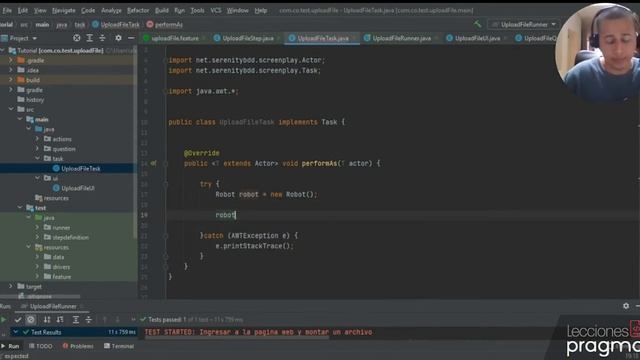The width and height of the screenshot is (640, 360).
Task: Collapse the main folder
Action: pyautogui.click(x=20, y=119)
